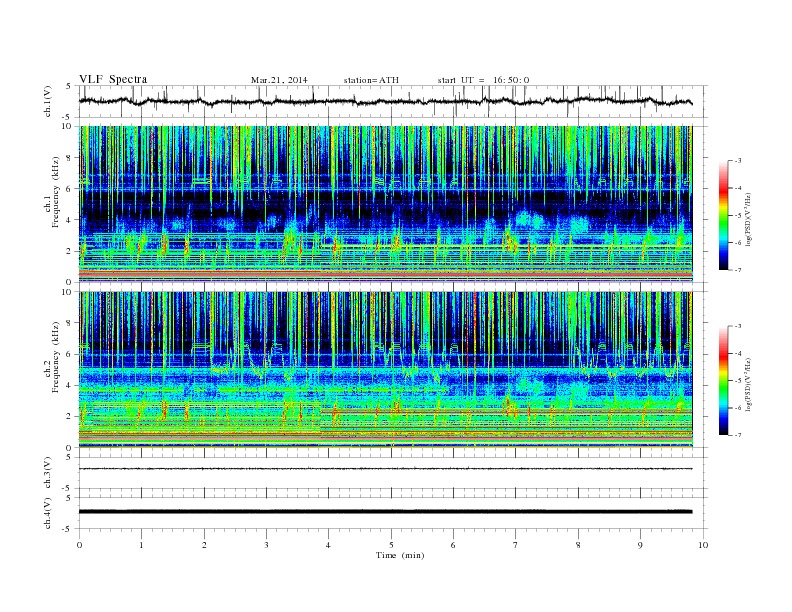Click the ch.3 flat voltage trace

[386, 469]
